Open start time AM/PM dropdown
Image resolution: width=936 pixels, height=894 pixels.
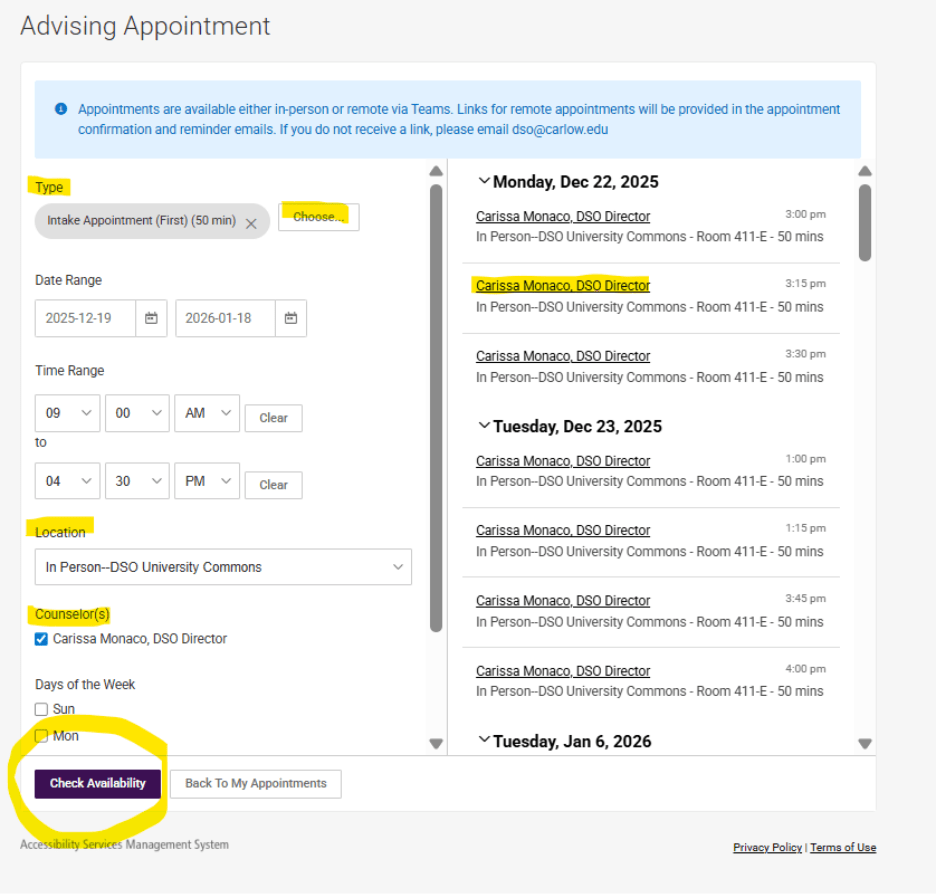coord(207,413)
